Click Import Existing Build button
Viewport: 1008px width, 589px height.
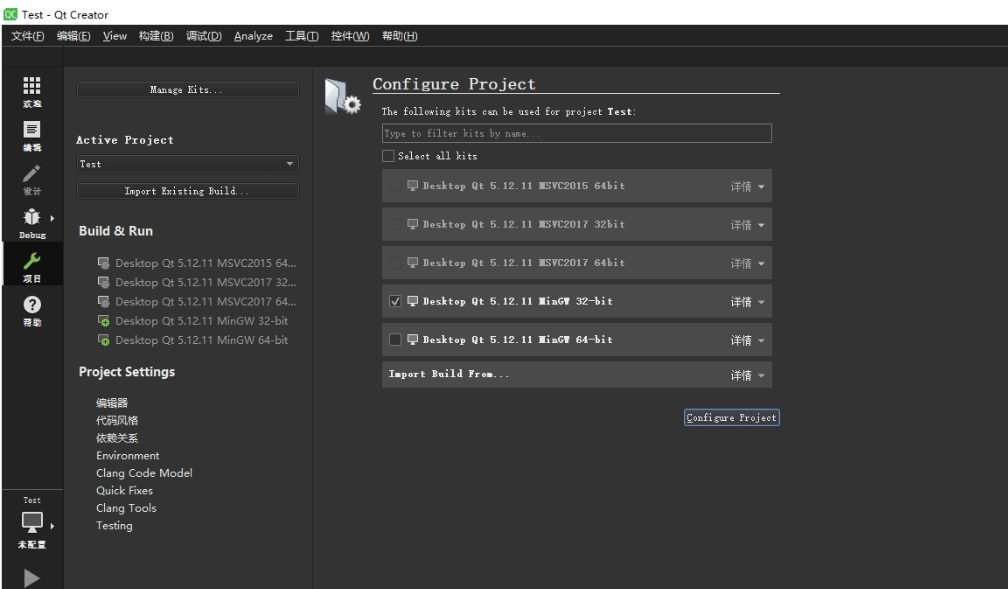coord(187,191)
